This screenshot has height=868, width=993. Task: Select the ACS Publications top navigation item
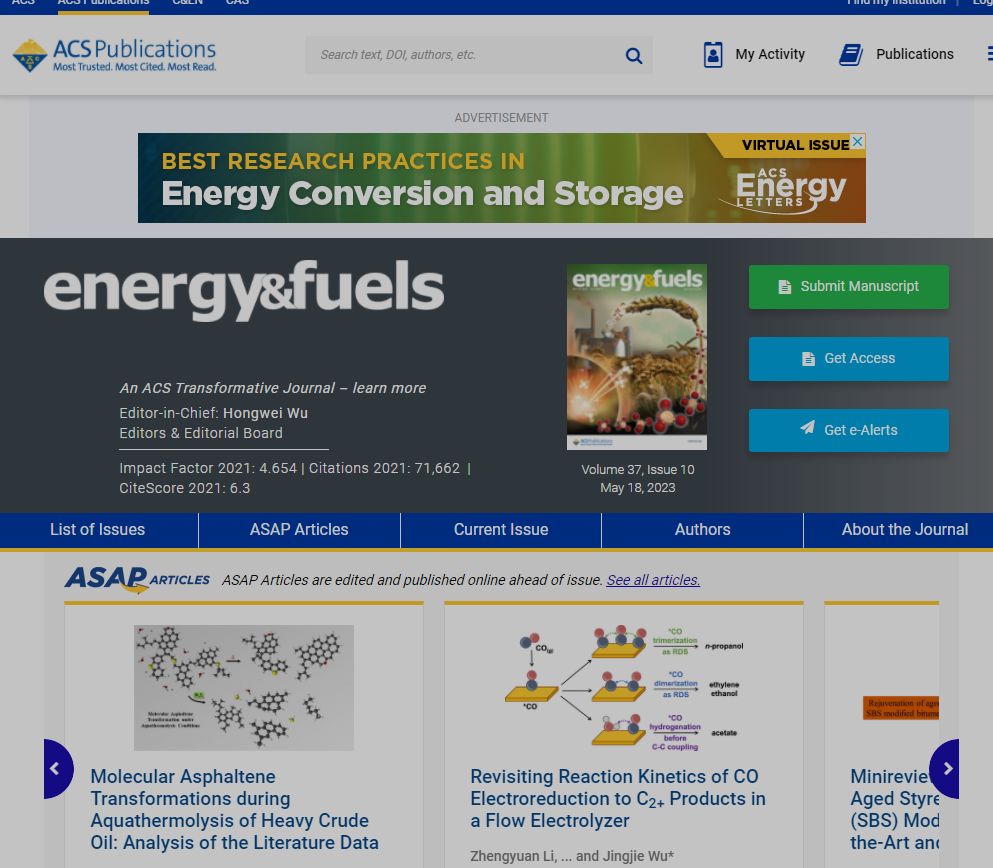pos(101,4)
